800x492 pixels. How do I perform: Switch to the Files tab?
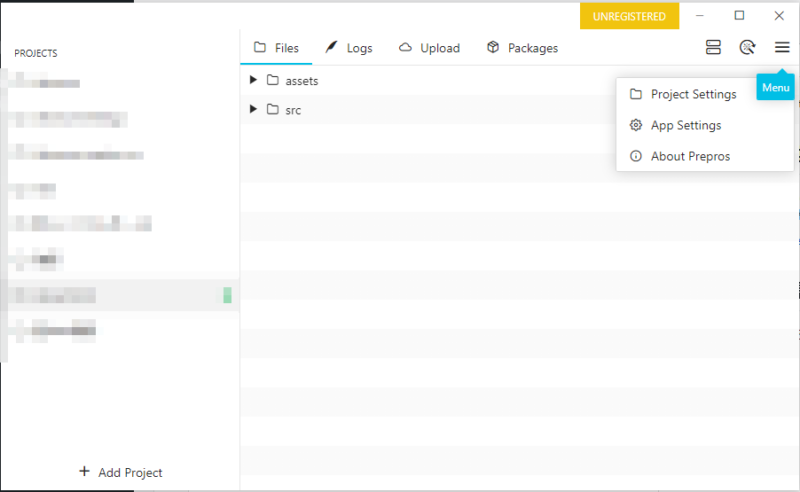pos(277,48)
